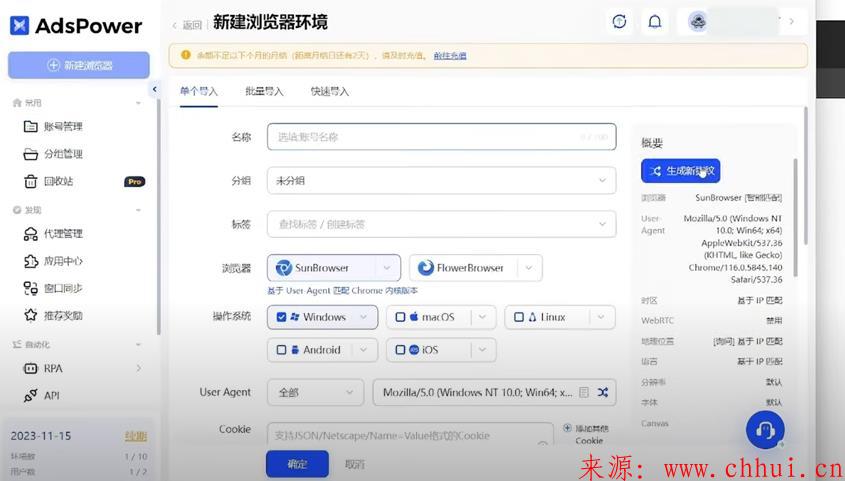
Task: Click the Pro badge beside 回收站
Action: (135, 182)
